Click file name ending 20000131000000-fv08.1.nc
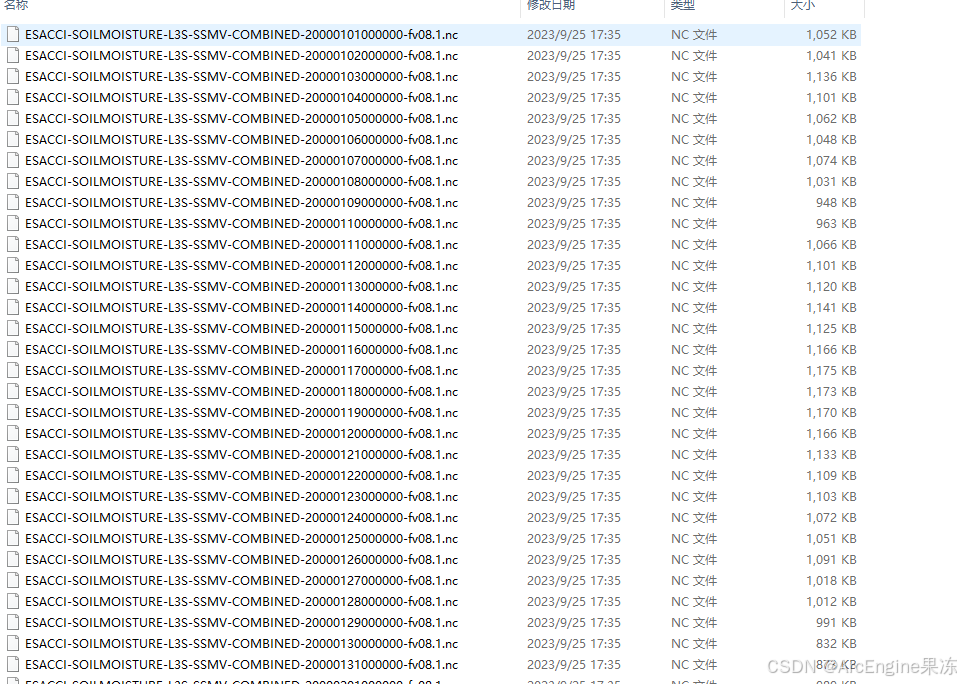 pos(241,664)
